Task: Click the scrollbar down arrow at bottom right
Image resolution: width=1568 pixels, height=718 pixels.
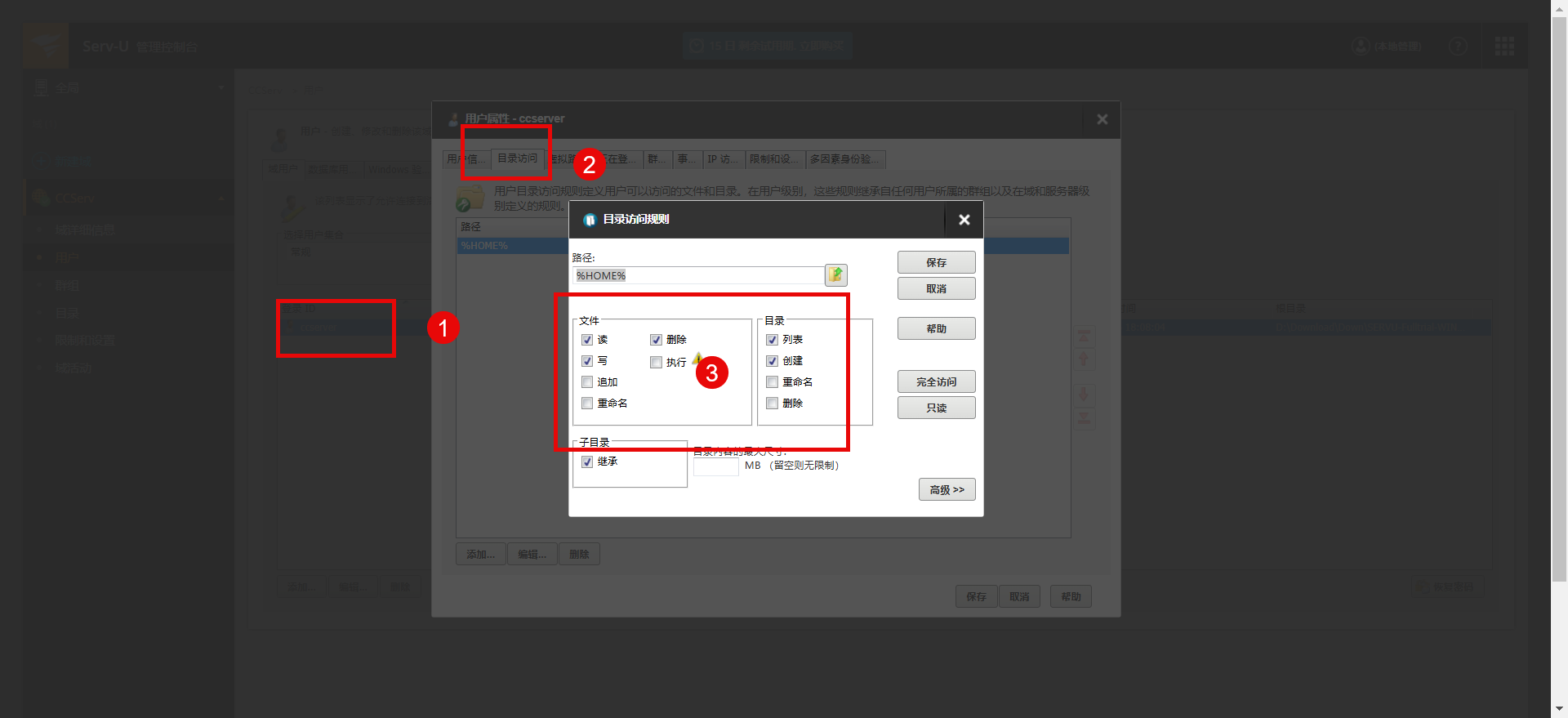Action: 1559,709
